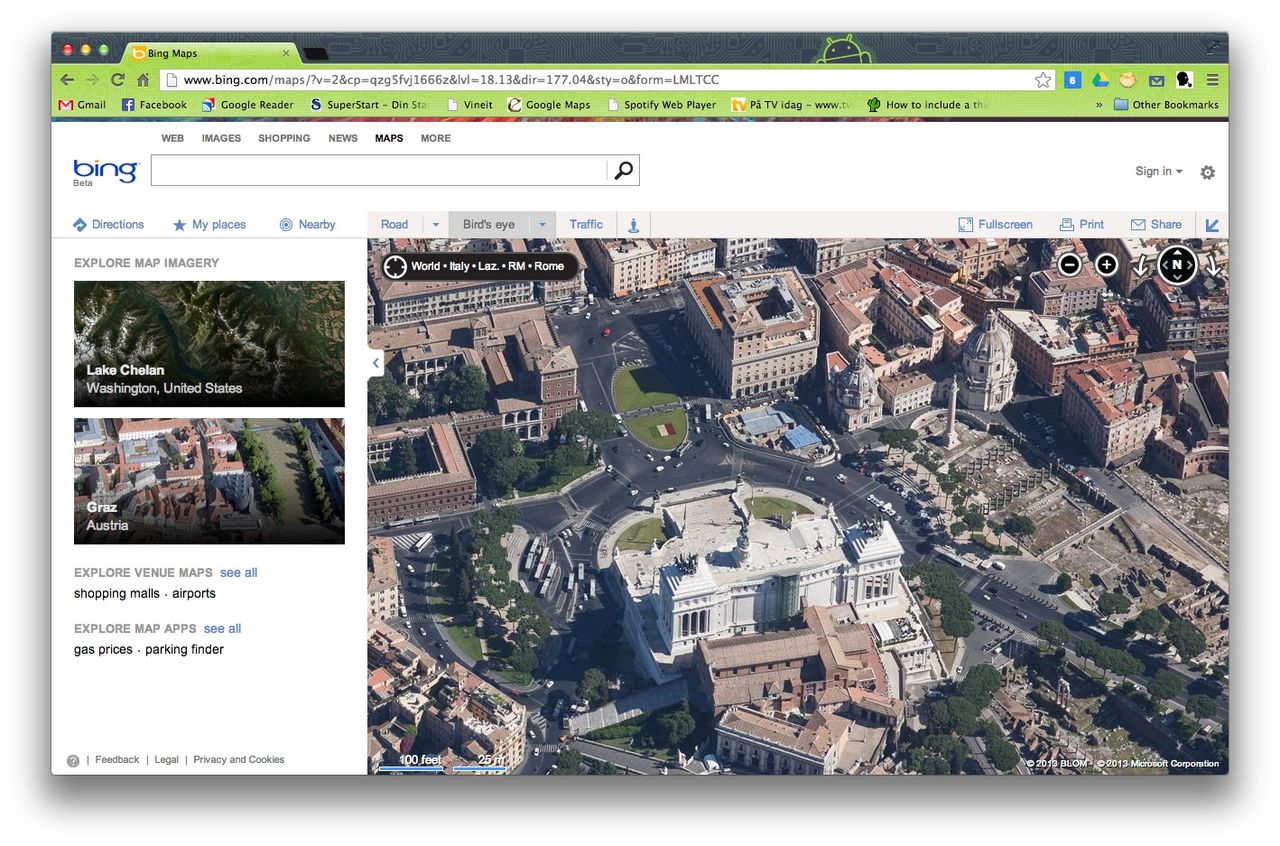Print the current map
The image size is (1280, 846).
tap(1082, 224)
